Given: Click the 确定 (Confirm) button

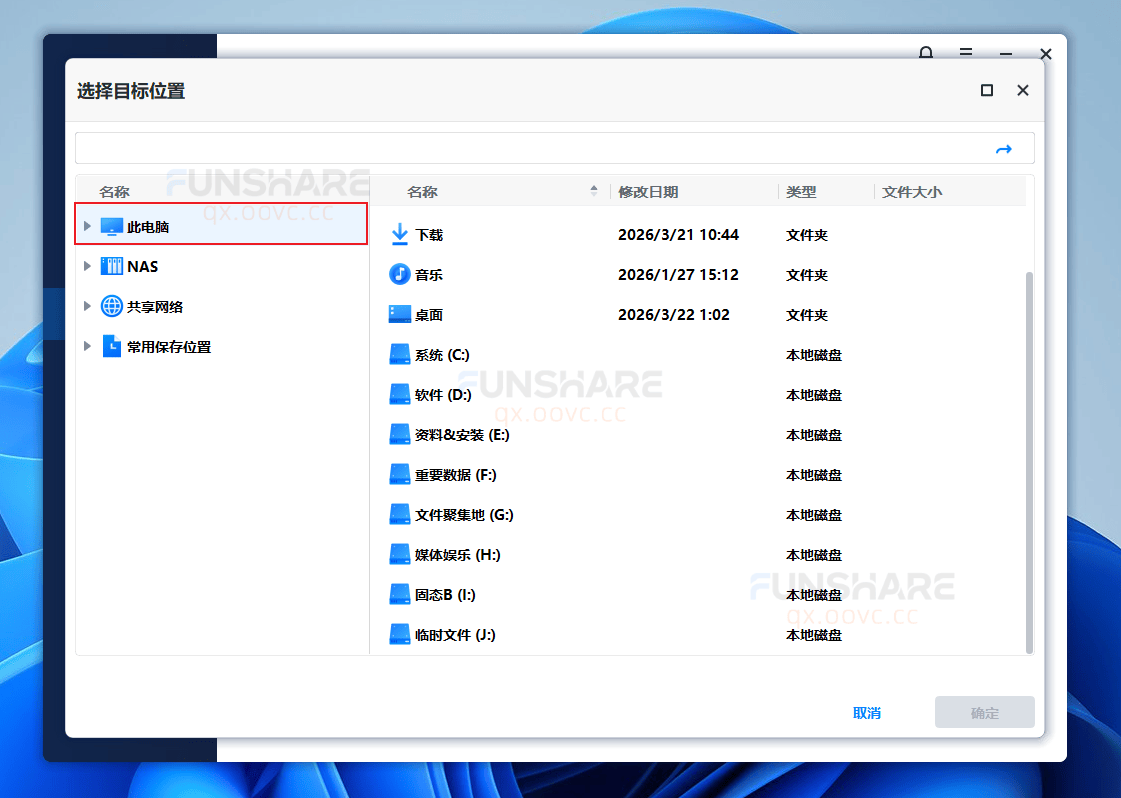Looking at the screenshot, I should tap(984, 712).
